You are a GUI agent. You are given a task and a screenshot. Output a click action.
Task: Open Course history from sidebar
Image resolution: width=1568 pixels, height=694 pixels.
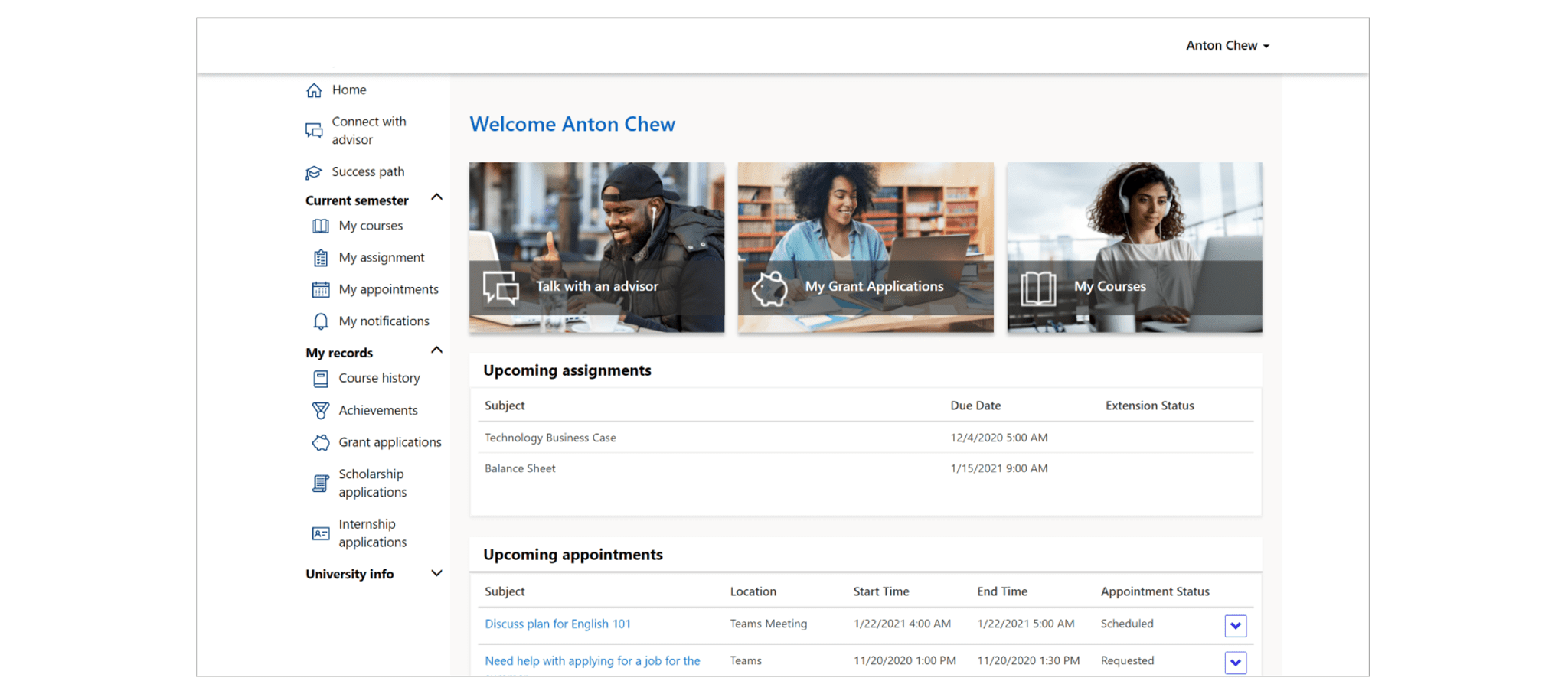(x=379, y=378)
